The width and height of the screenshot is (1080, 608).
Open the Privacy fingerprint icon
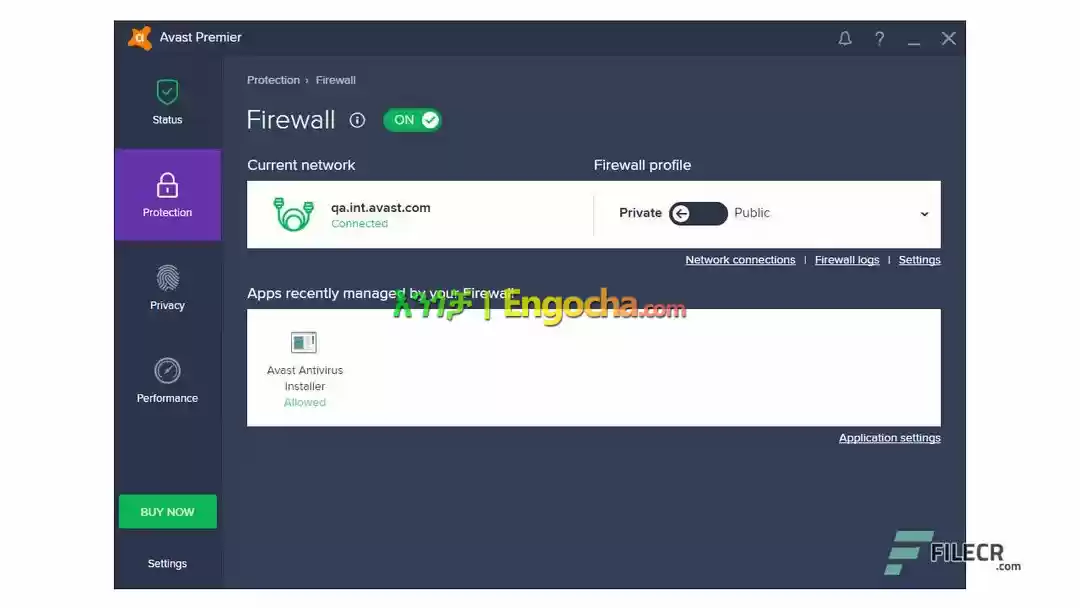click(167, 278)
